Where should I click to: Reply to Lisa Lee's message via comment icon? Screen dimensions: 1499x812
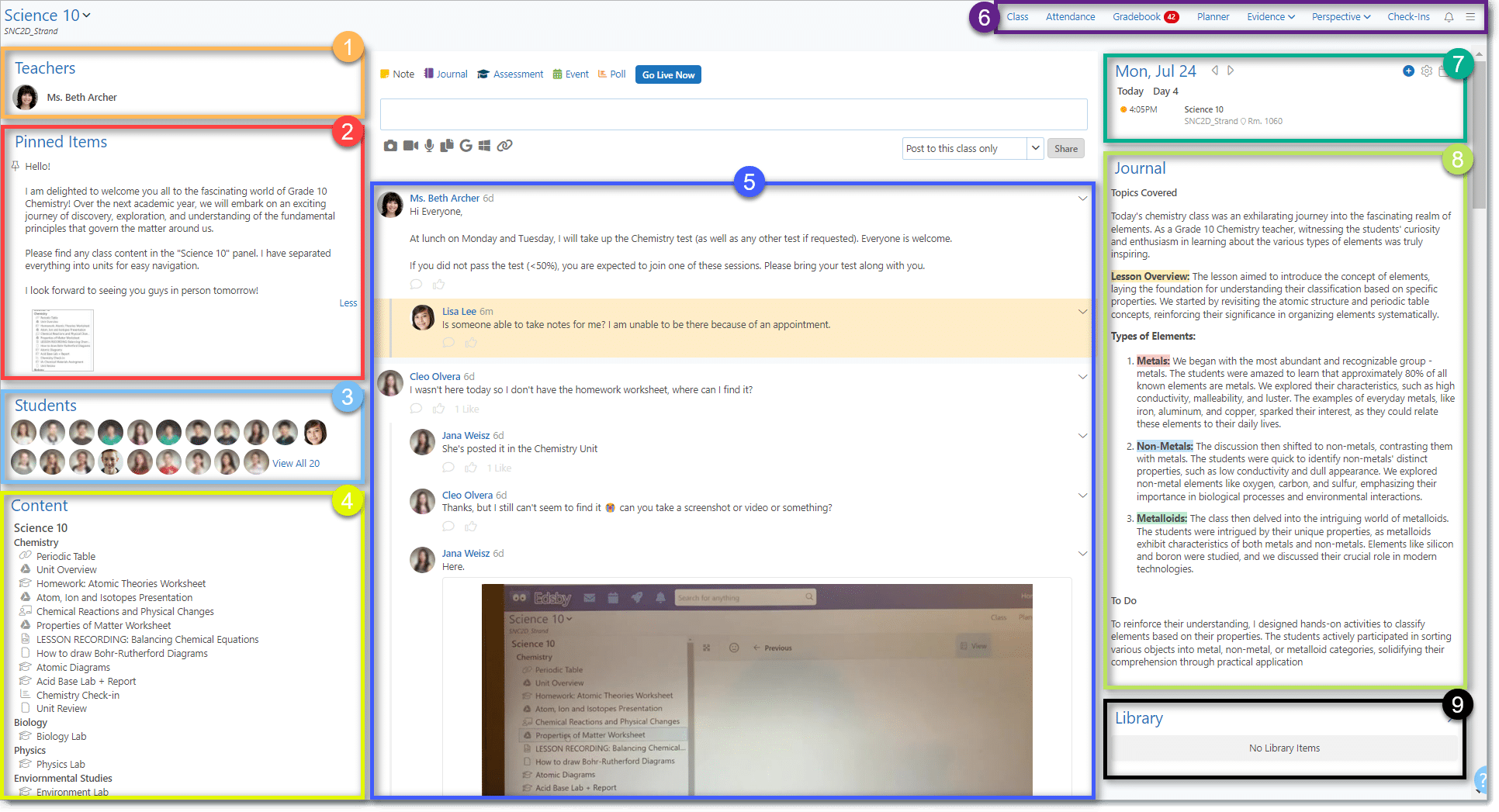click(448, 343)
